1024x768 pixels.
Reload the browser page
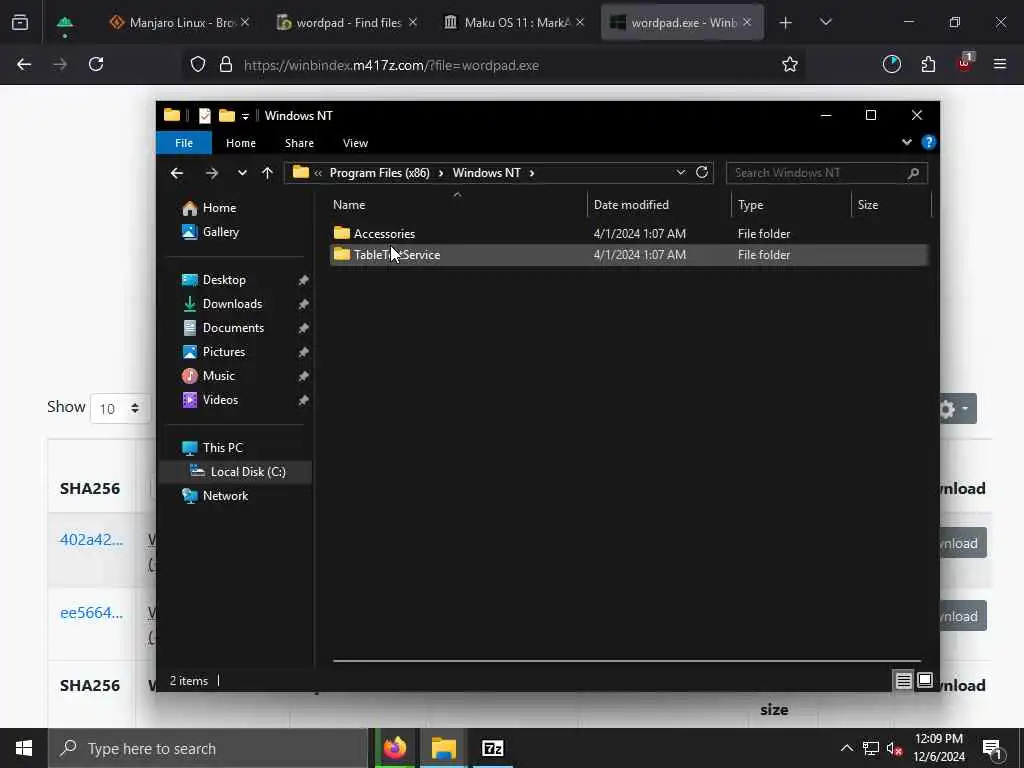pyautogui.click(x=96, y=65)
